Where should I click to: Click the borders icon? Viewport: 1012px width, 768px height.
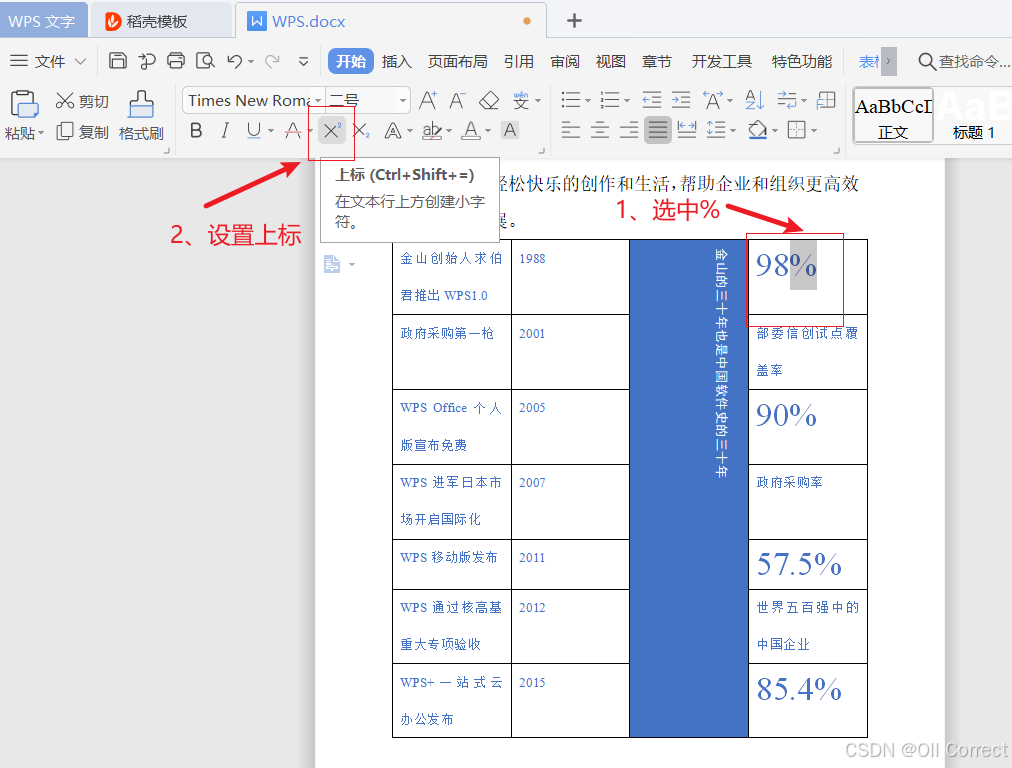796,130
